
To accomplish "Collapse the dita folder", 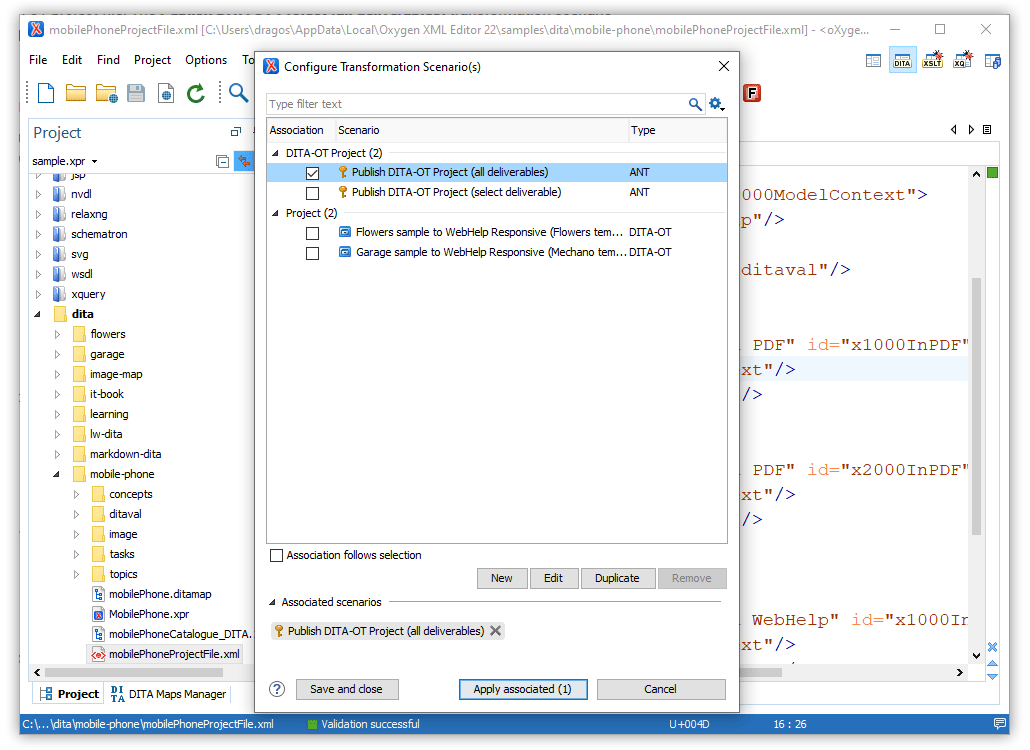I will (37, 315).
